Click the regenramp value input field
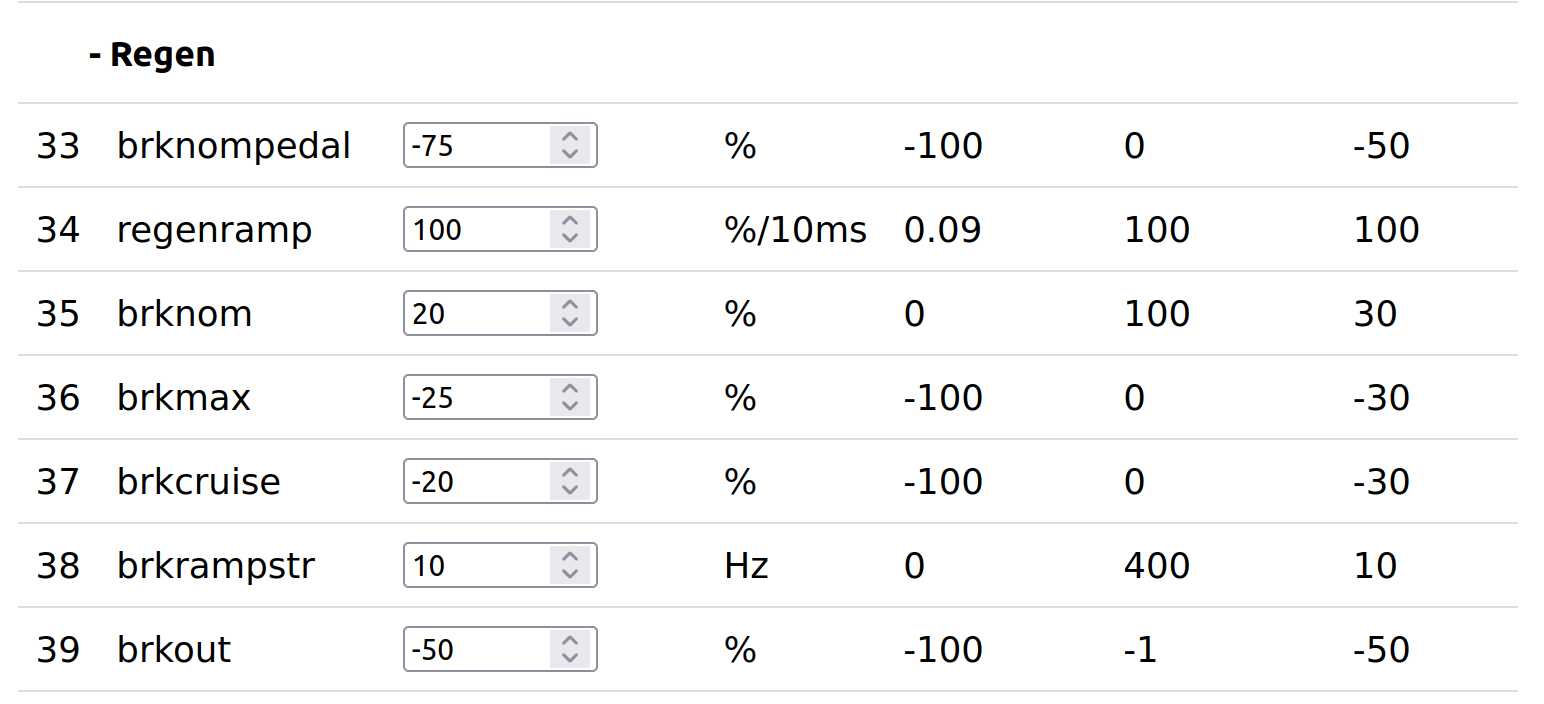 [x=476, y=230]
